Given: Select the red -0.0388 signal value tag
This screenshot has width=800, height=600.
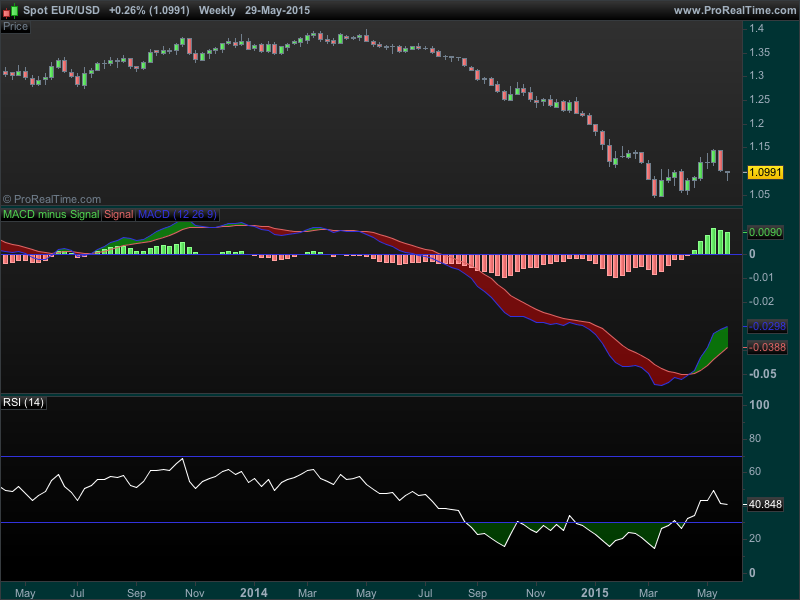Looking at the screenshot, I should [x=767, y=347].
